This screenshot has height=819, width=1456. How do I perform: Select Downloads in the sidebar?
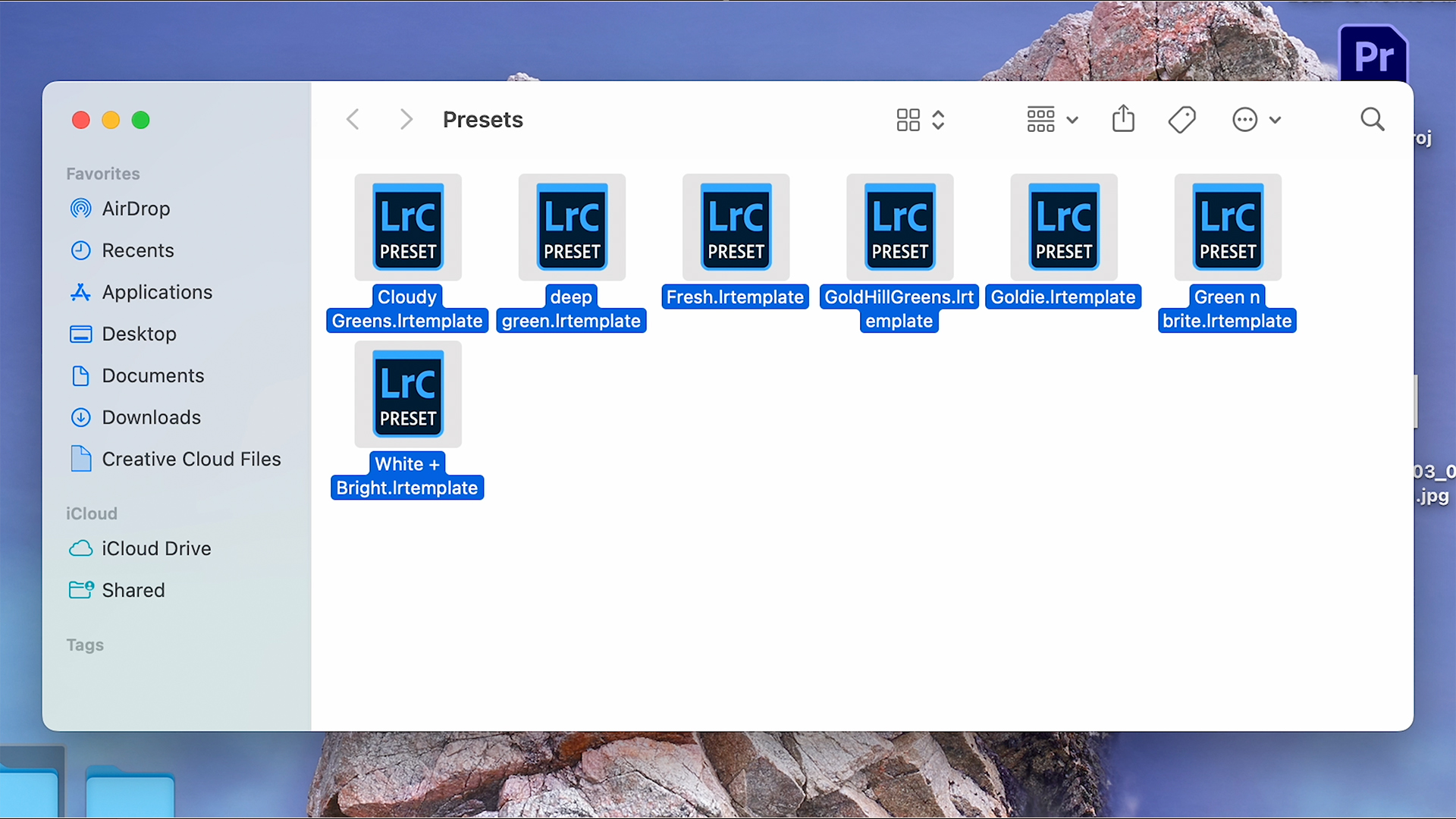(151, 417)
